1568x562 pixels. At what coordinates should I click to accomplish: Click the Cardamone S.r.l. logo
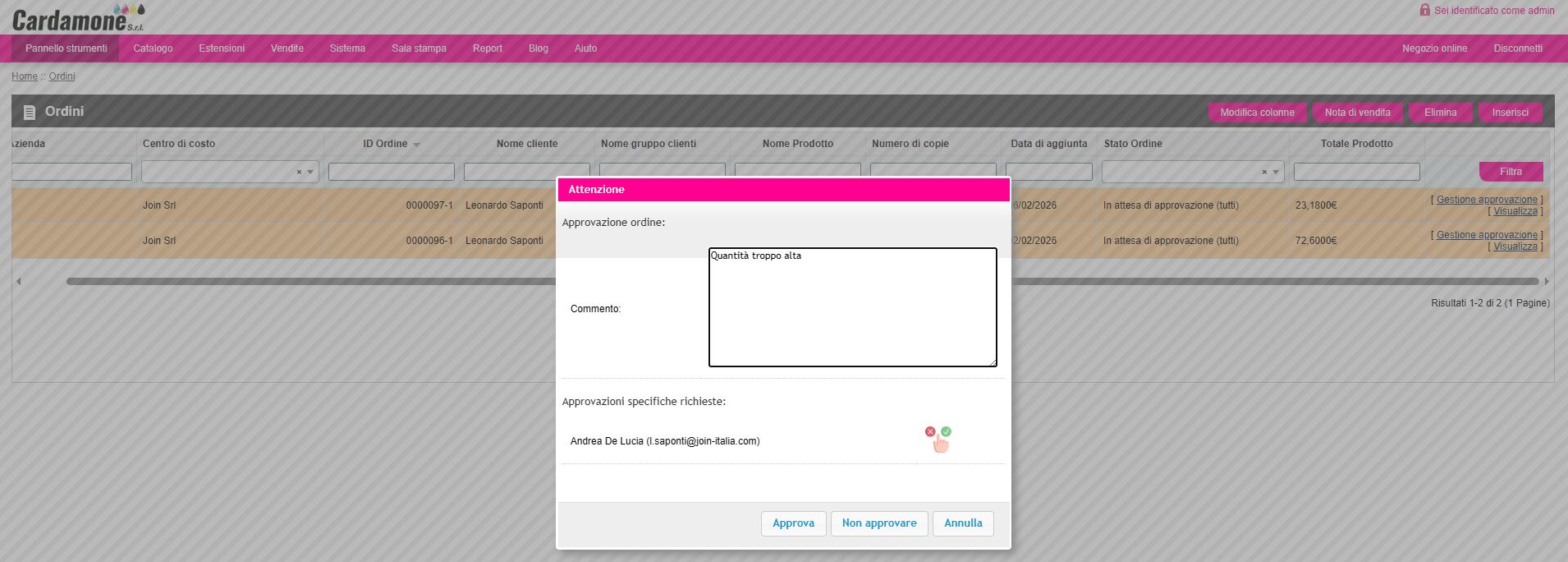78,17
